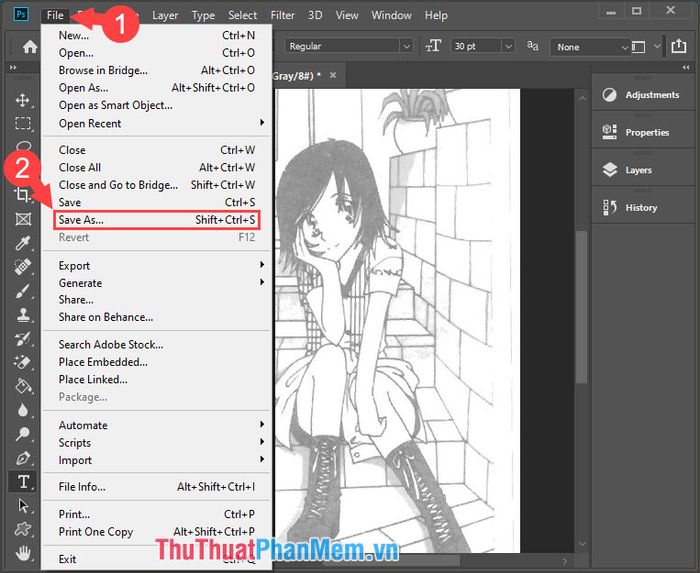Select the Path Selection tool
This screenshot has width=700, height=573.
pyautogui.click(x=23, y=506)
